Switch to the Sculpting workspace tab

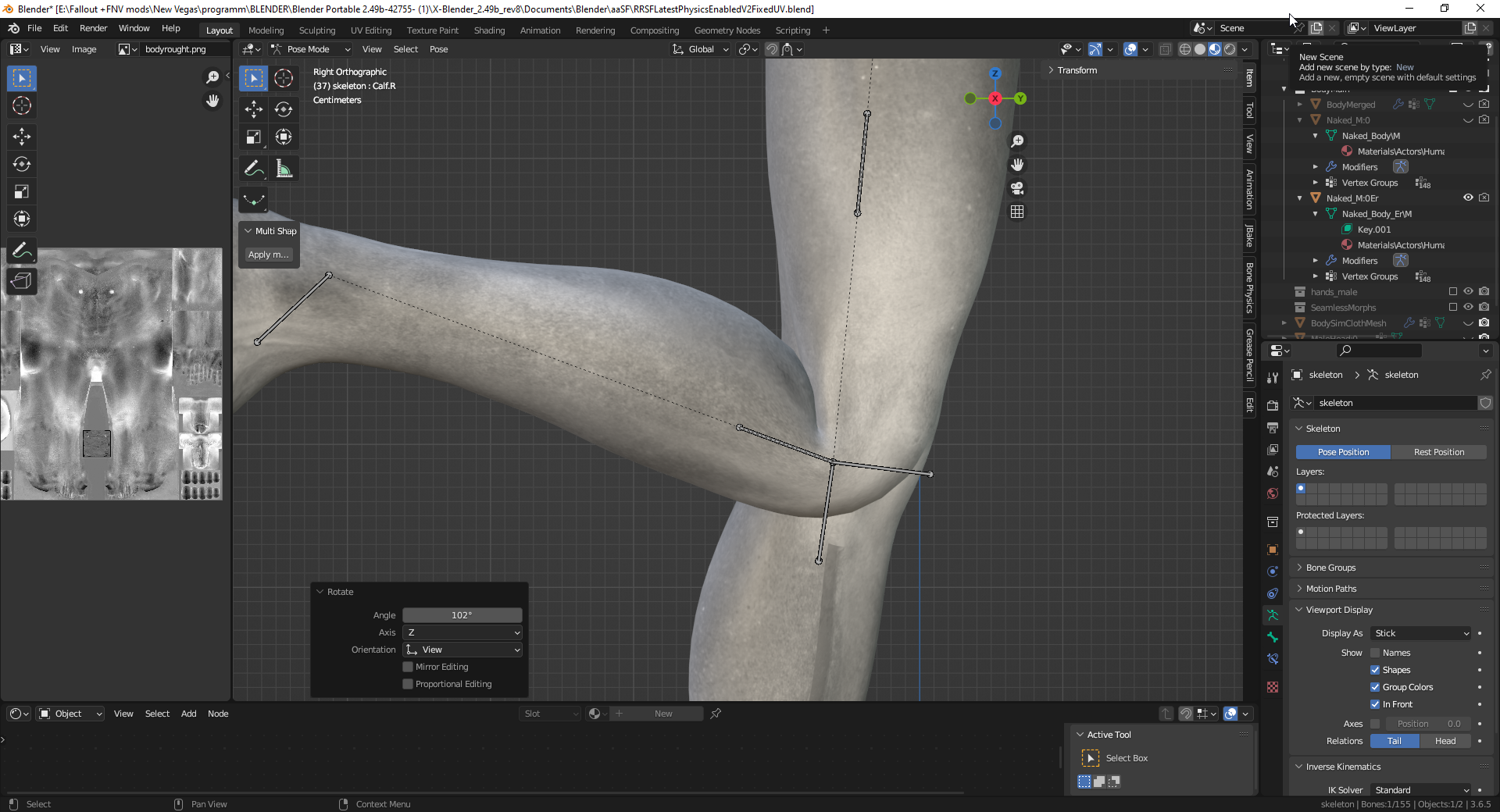click(x=316, y=30)
